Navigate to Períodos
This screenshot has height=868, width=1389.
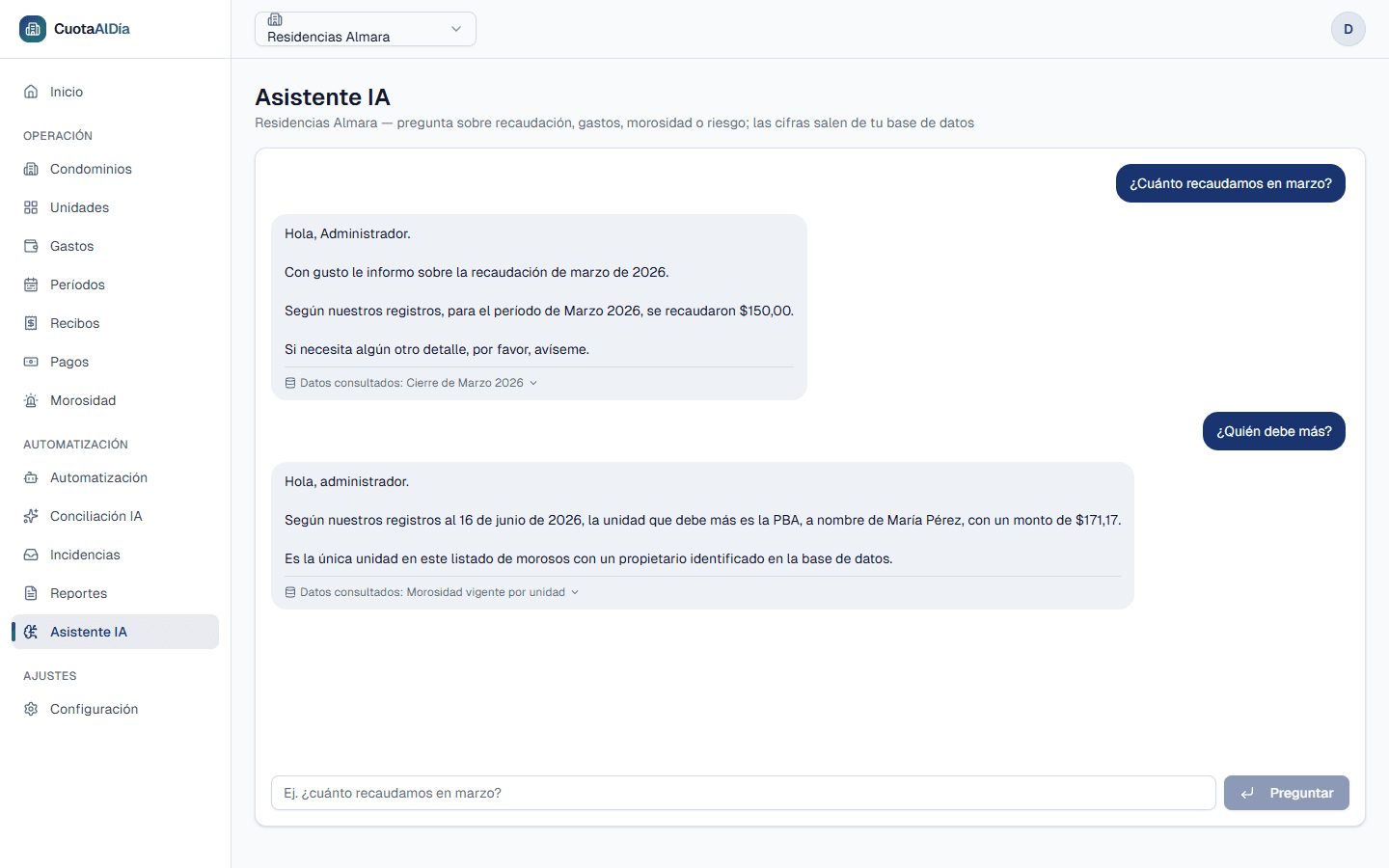[x=116, y=285]
